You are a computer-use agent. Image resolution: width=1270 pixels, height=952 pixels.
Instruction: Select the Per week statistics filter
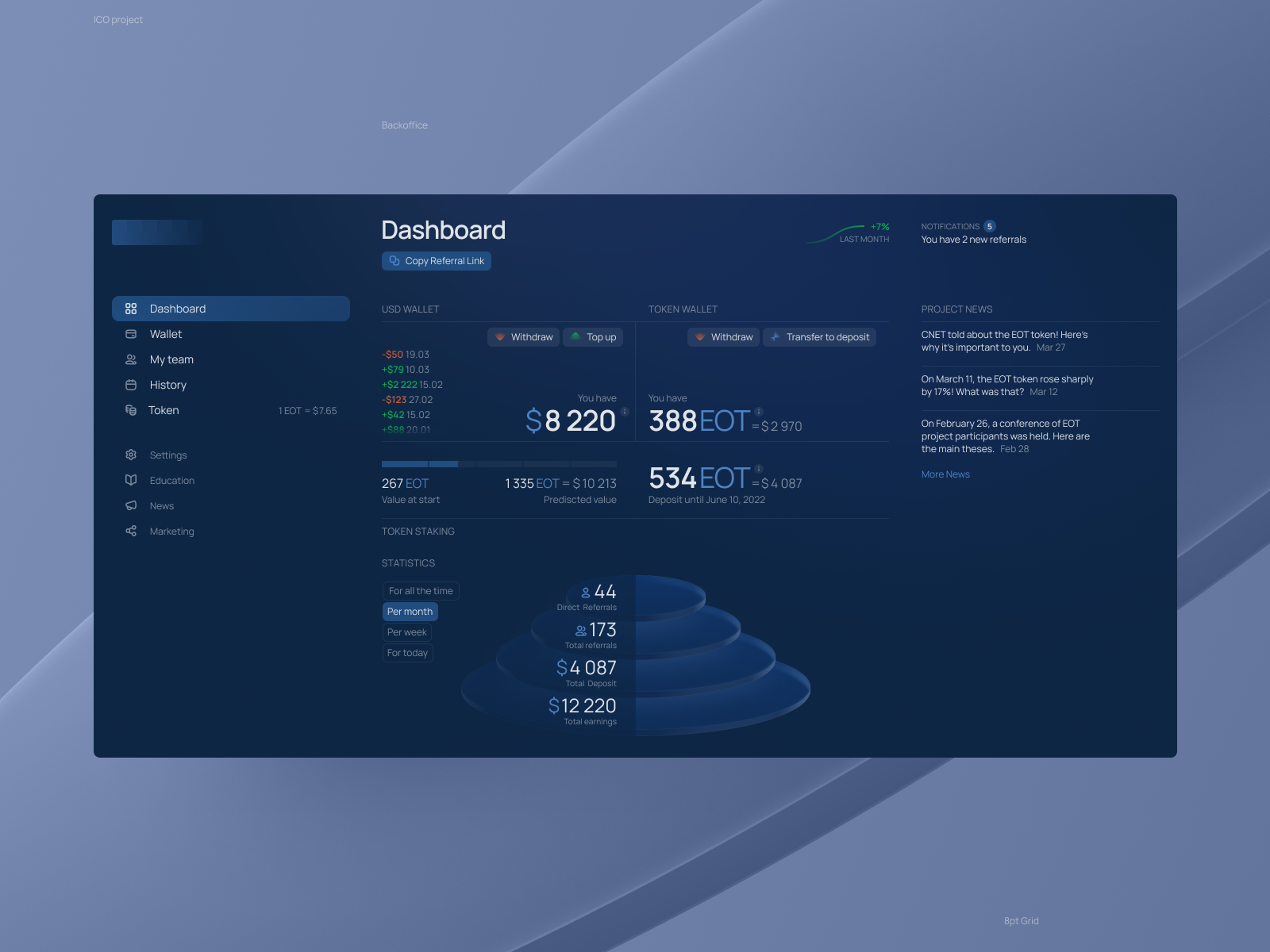[x=407, y=632]
